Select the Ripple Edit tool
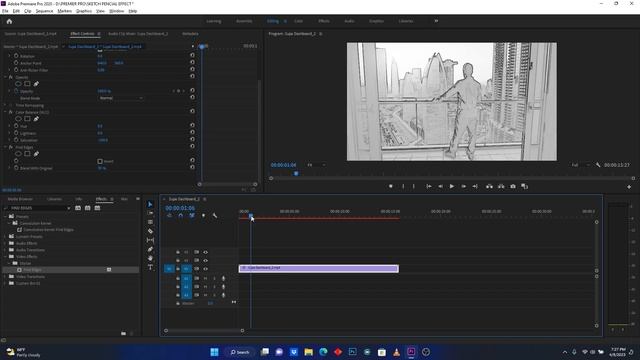 click(150, 222)
